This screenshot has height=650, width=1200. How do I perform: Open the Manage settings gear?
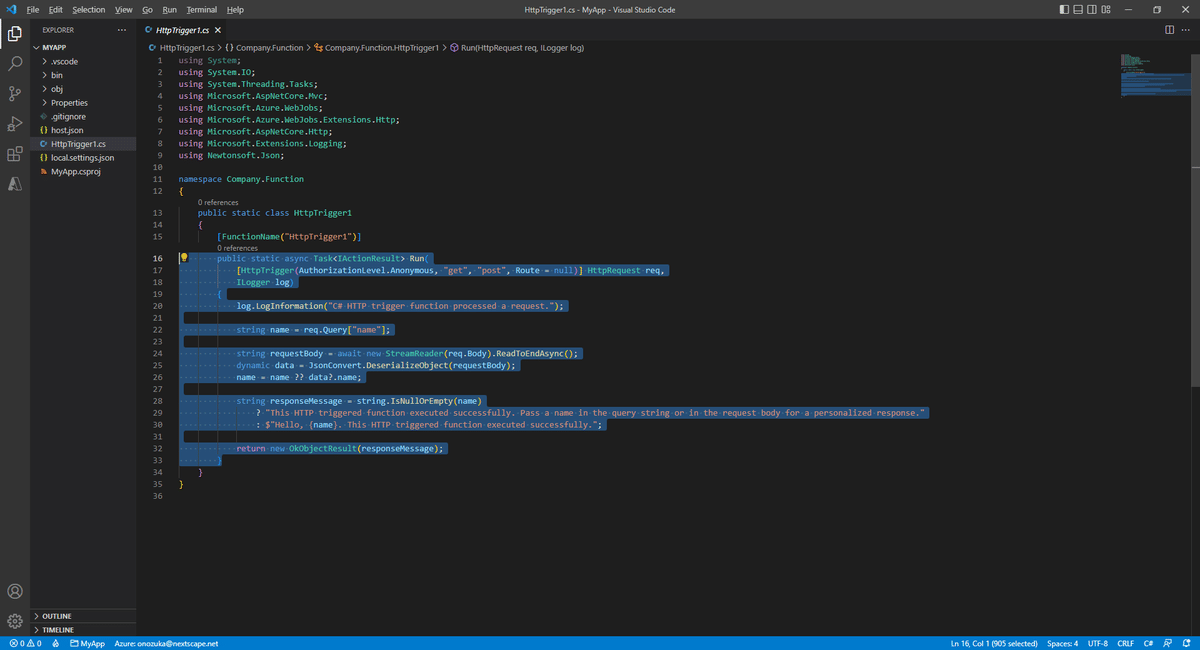14,620
